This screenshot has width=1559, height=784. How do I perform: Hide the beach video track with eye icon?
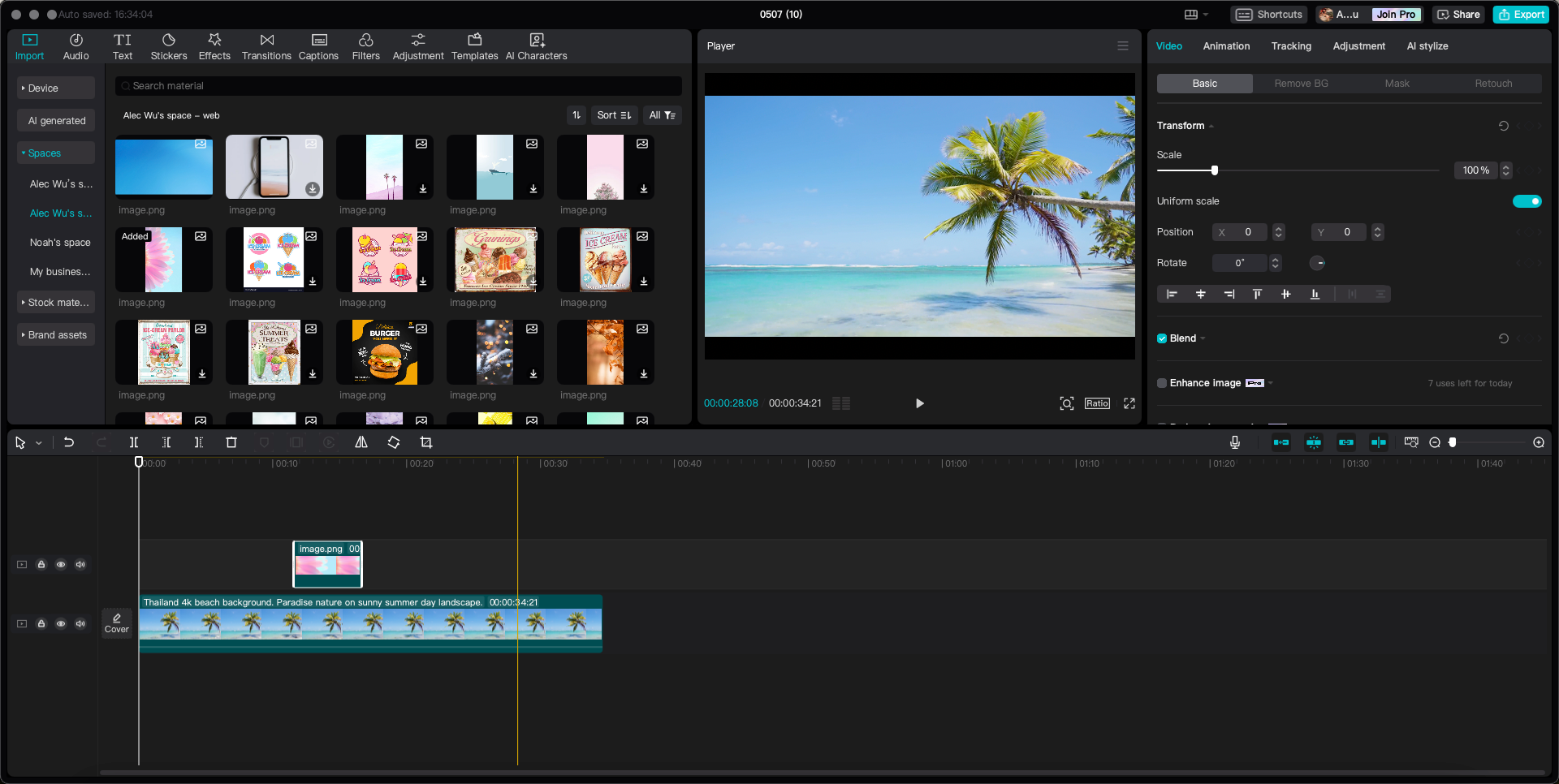point(61,623)
